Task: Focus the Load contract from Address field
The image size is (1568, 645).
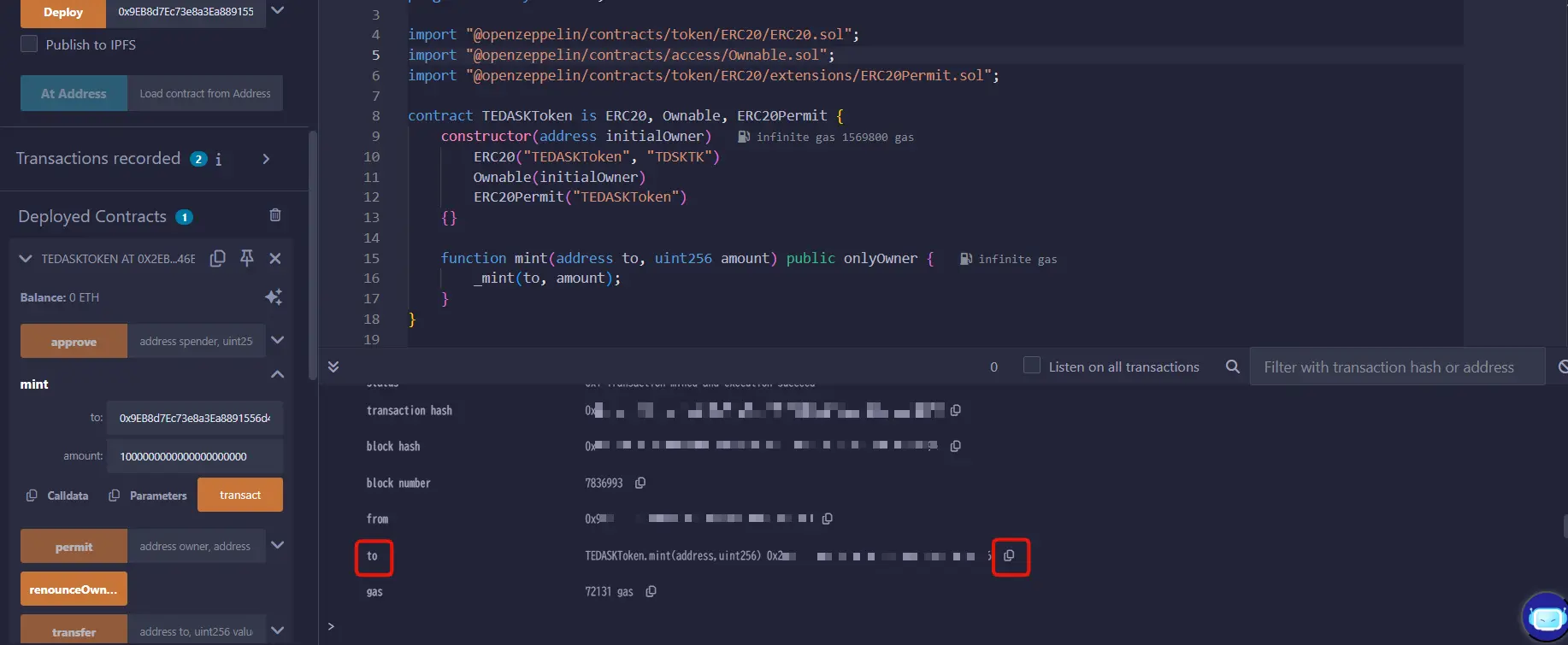Action: pyautogui.click(x=205, y=93)
